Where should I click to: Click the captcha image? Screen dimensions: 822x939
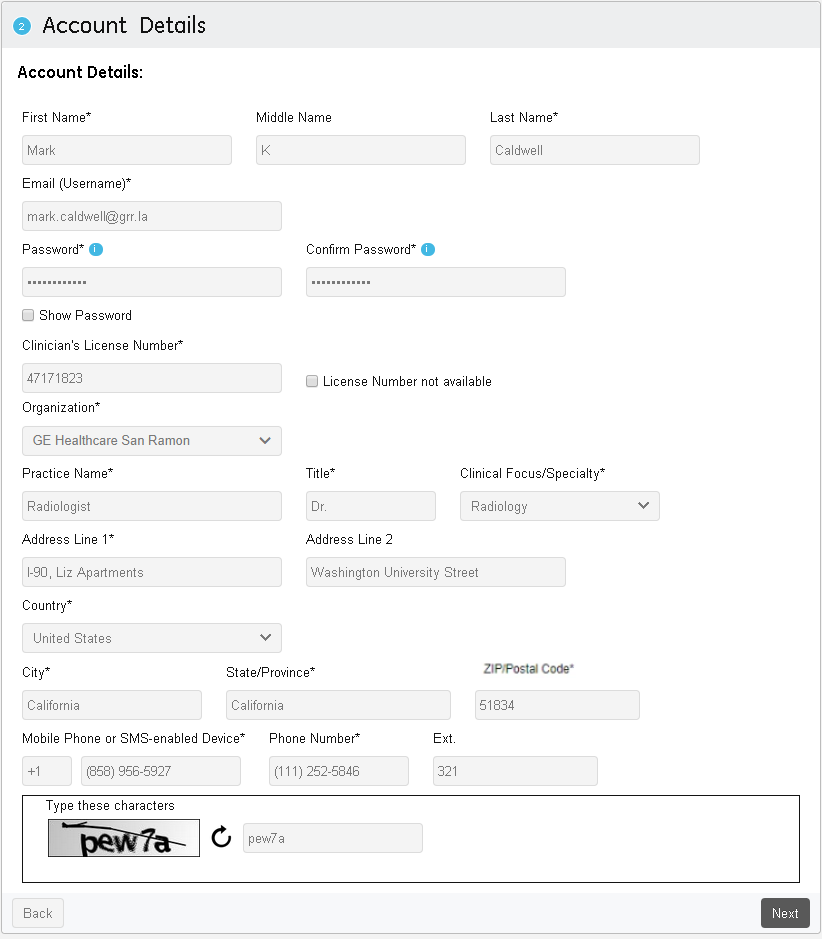coord(124,838)
